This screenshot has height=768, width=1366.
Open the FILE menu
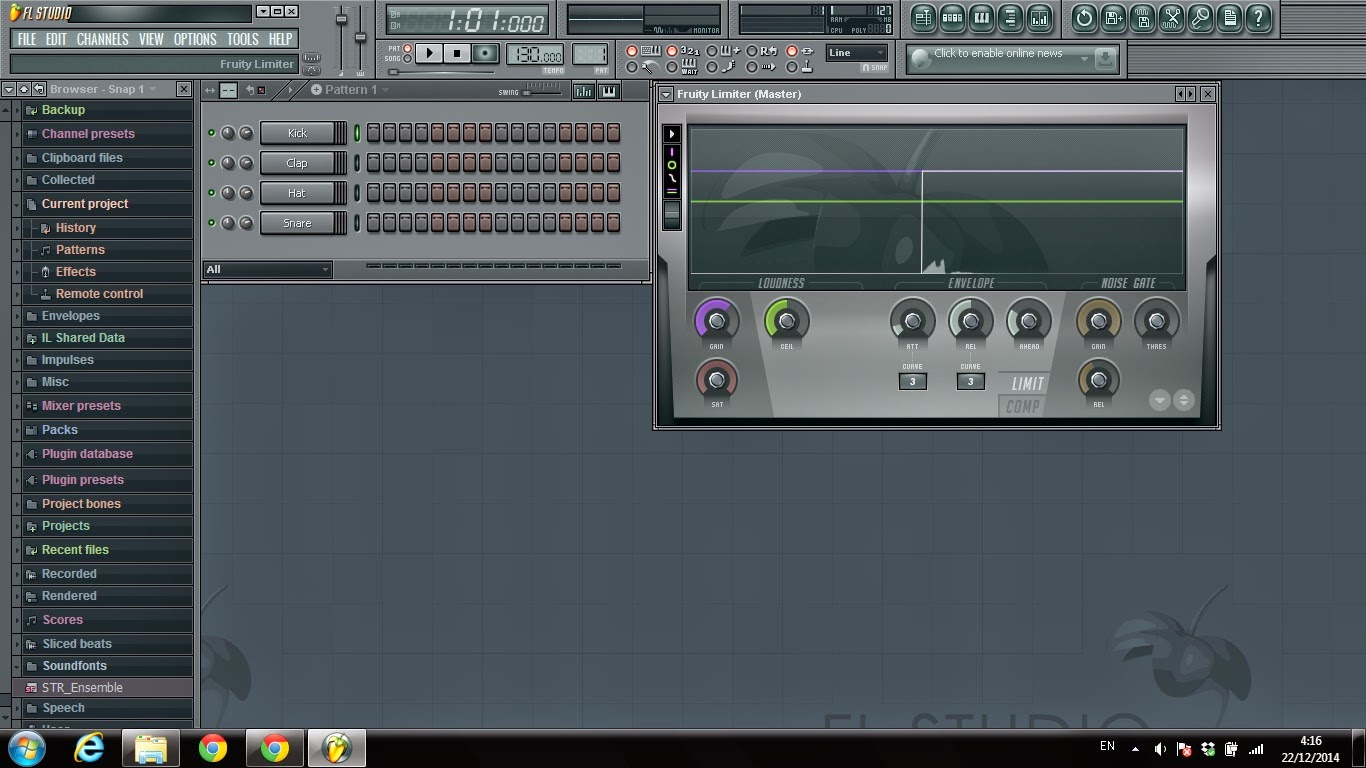27,39
